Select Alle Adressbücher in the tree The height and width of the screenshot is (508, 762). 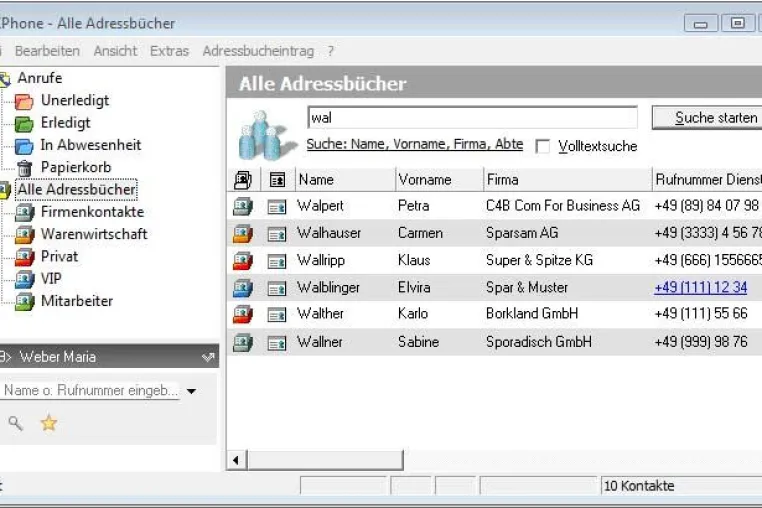click(76, 190)
